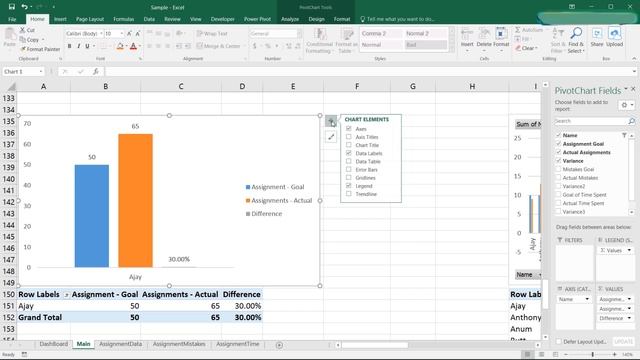Check Gridlines in Chart Elements
This screenshot has width=640, height=360.
tap(349, 178)
